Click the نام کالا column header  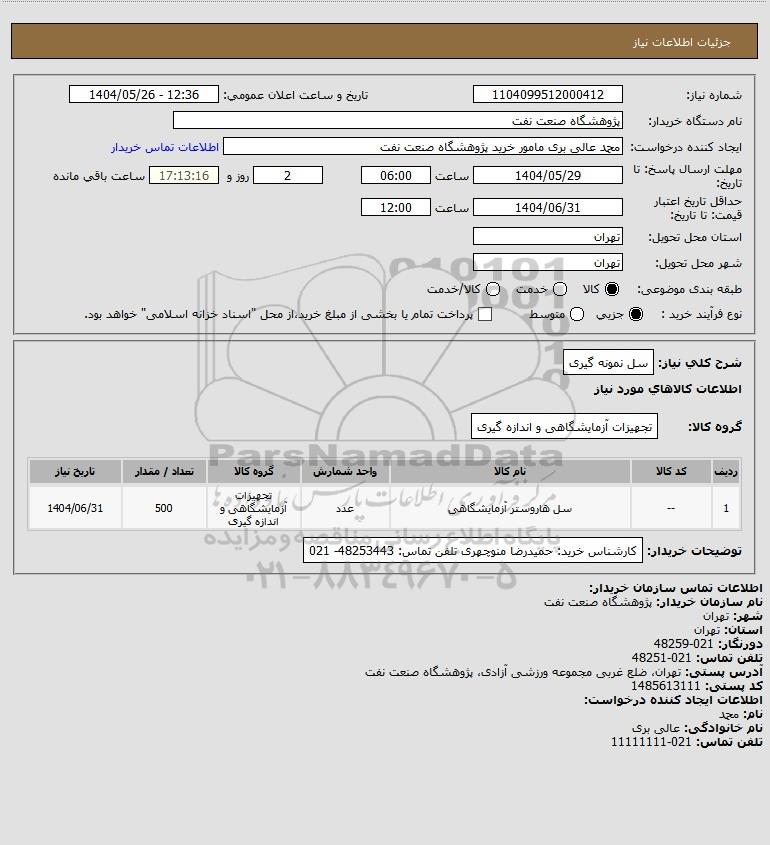point(510,472)
